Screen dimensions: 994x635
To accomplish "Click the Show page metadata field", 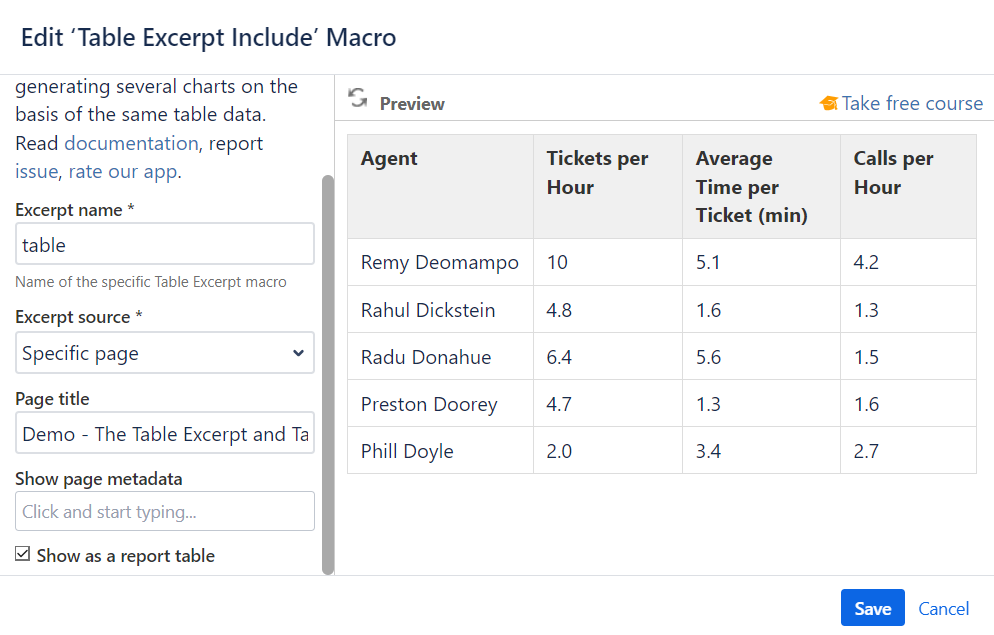I will 165,511.
